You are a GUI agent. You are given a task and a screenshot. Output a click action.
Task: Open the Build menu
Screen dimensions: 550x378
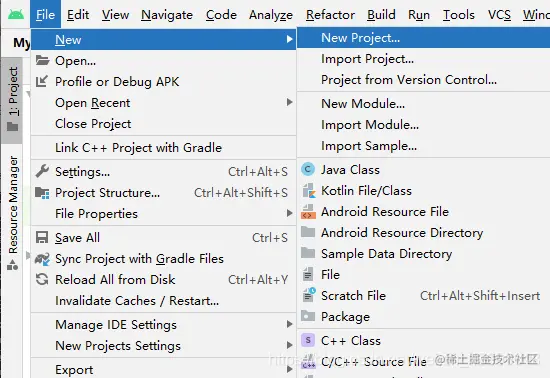click(381, 15)
